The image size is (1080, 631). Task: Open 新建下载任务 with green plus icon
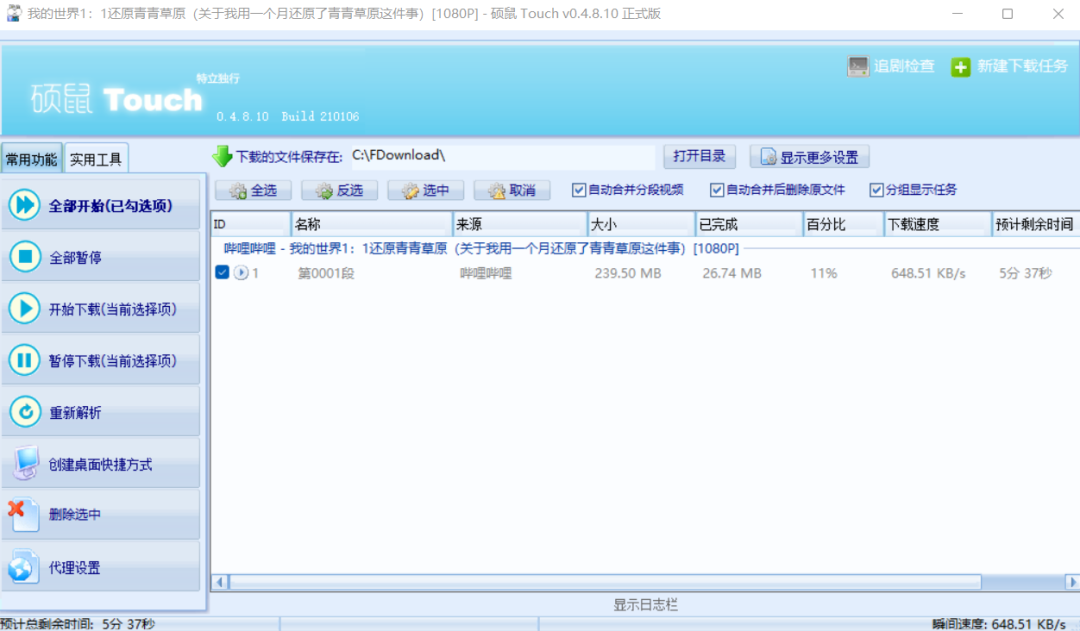(x=960, y=67)
